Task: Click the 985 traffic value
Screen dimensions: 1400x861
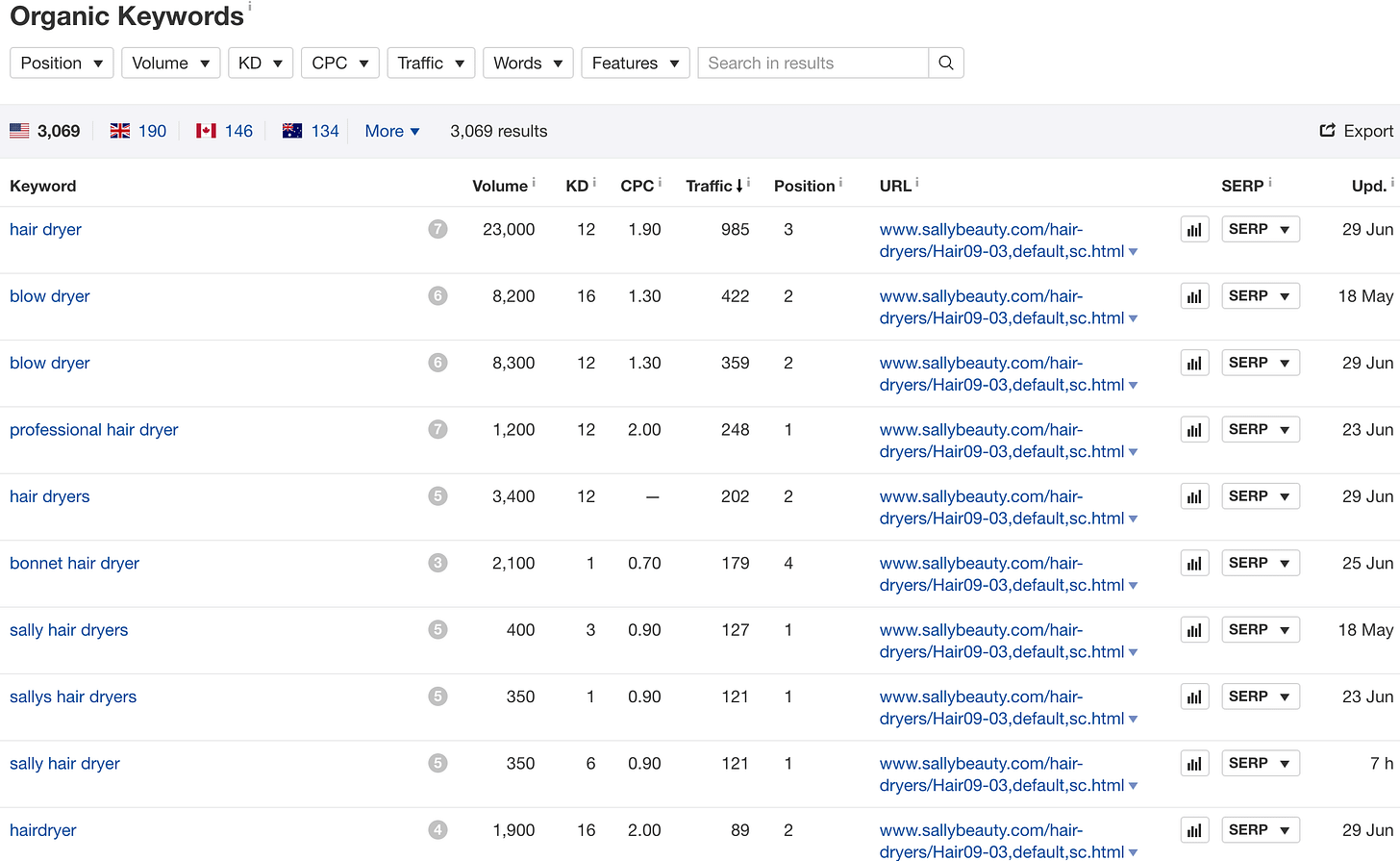Action: tap(736, 229)
